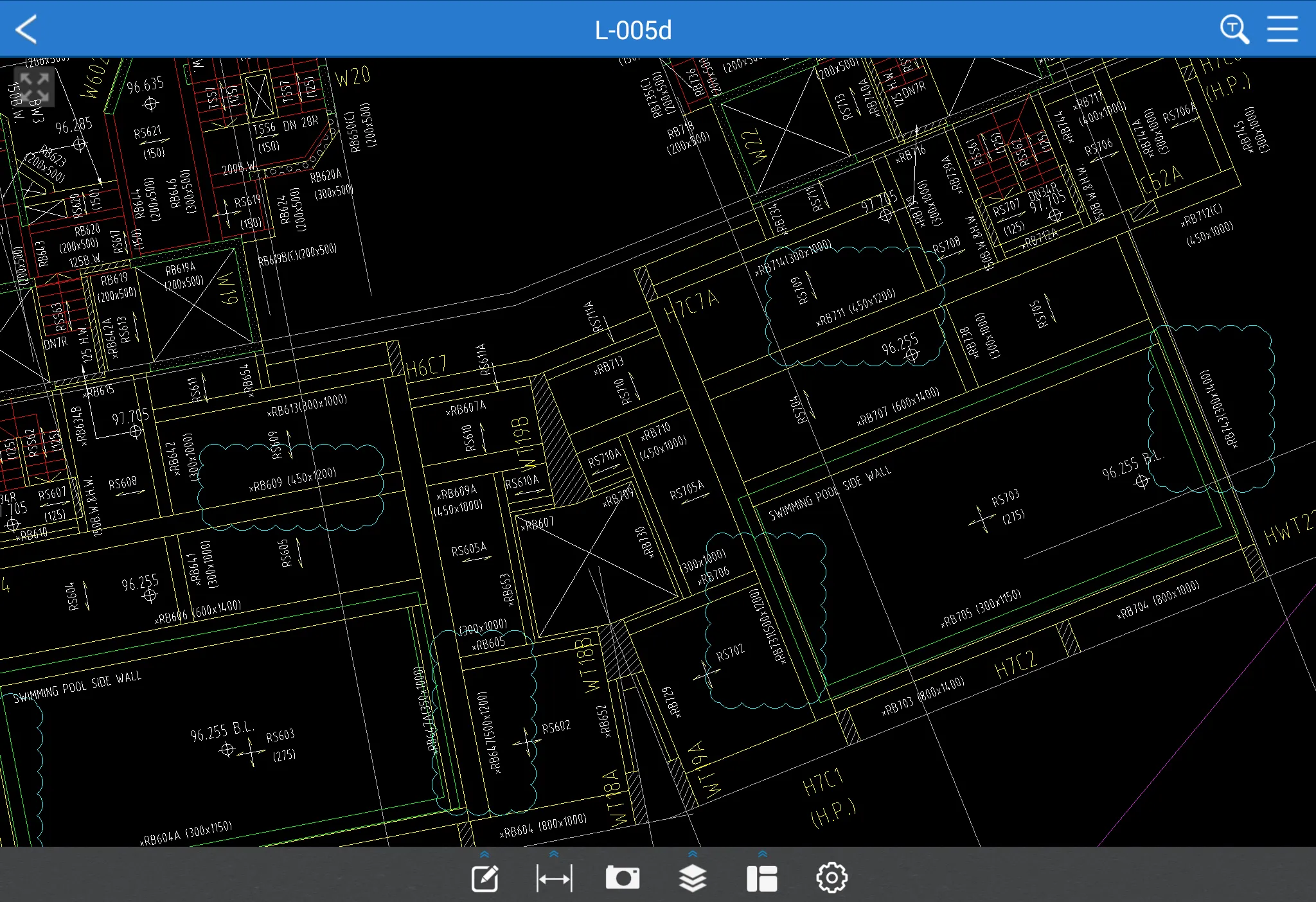Tap the L-005d drawing title
This screenshot has height=902, width=1316.
[633, 29]
